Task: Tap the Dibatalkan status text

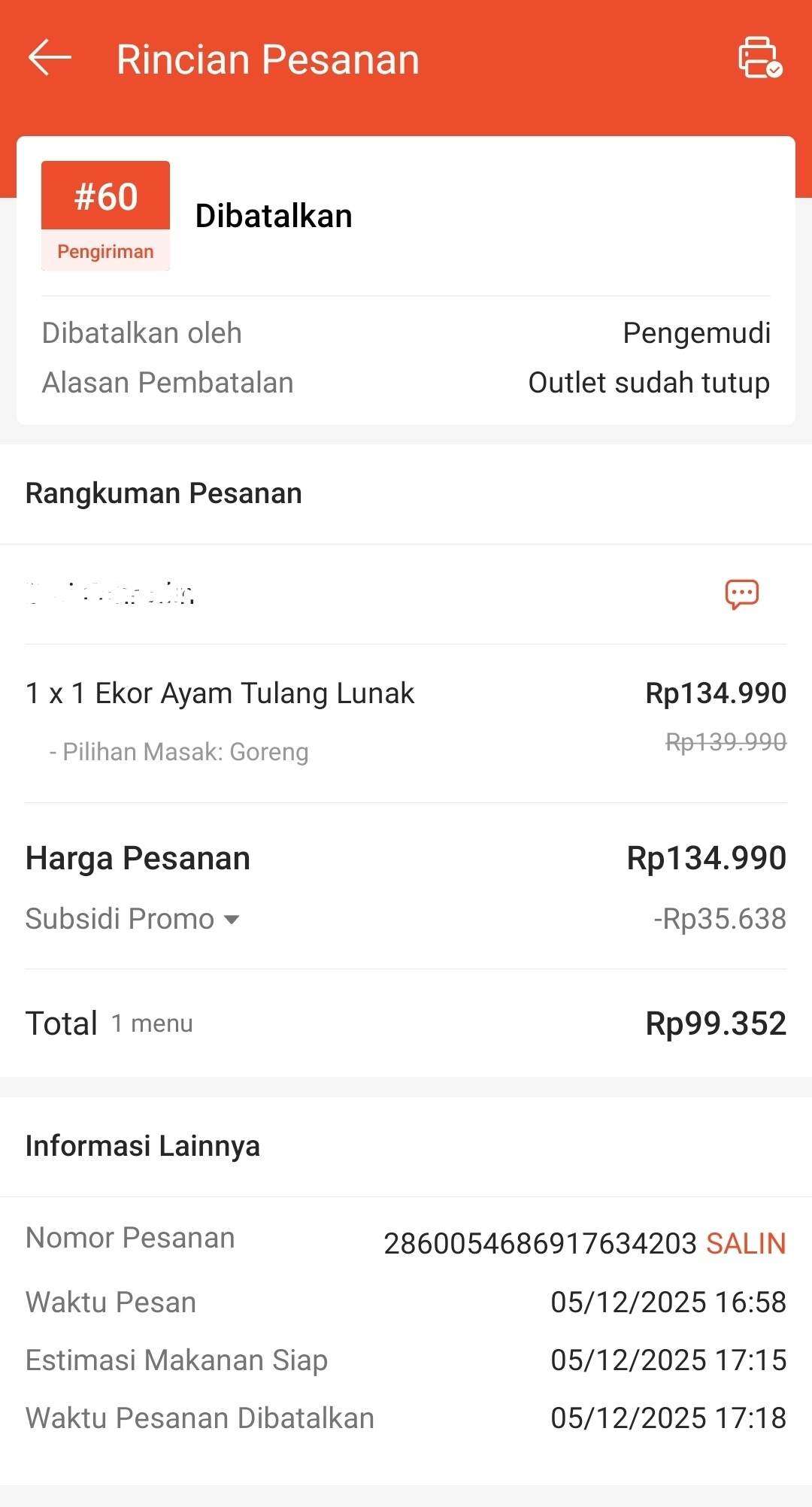Action: pos(274,216)
